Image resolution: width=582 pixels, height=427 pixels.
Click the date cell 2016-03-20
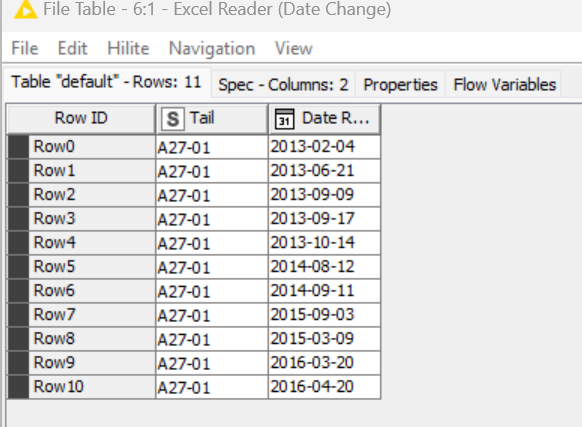324,363
